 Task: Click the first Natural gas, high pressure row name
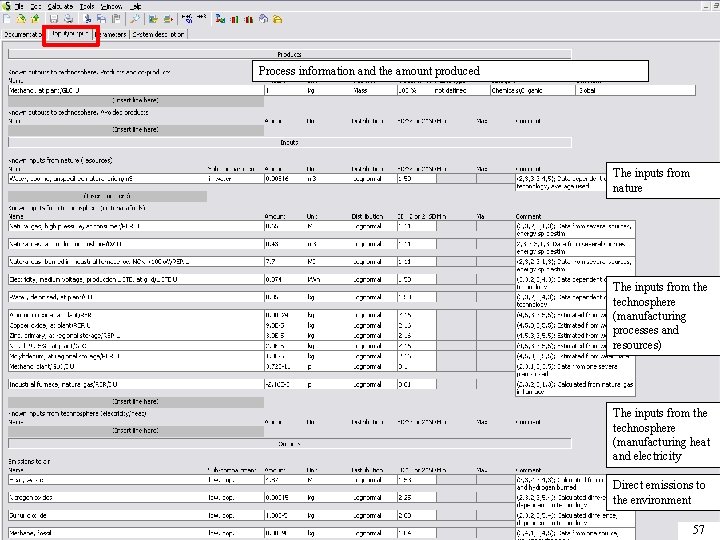(136, 226)
